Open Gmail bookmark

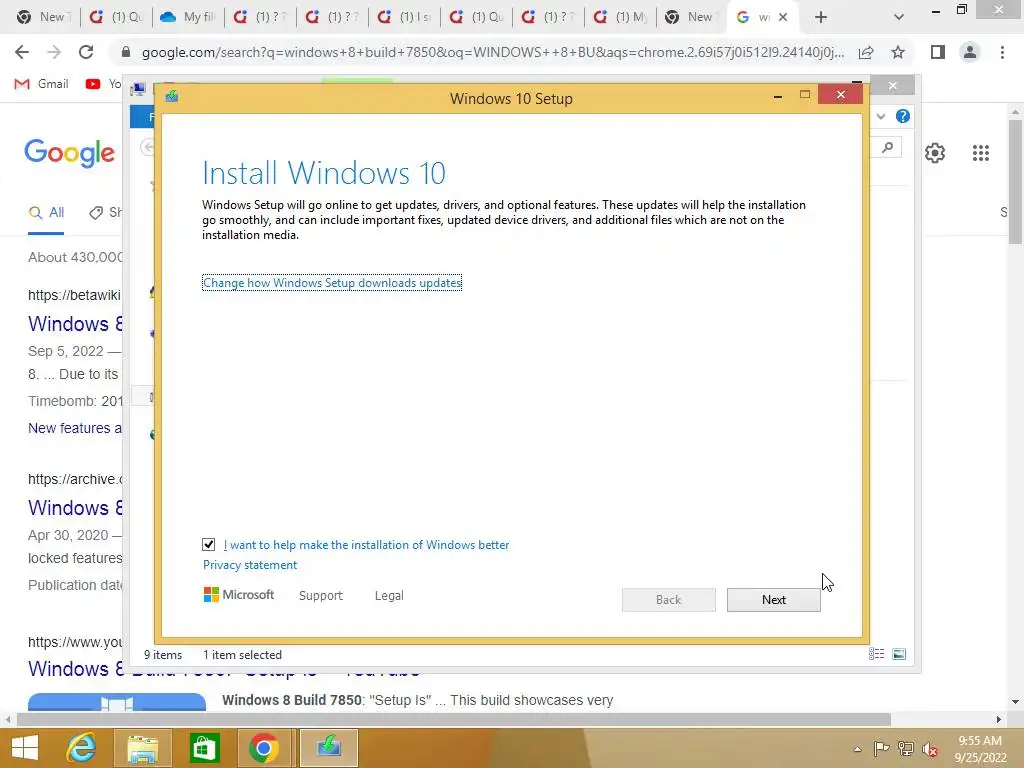click(42, 84)
